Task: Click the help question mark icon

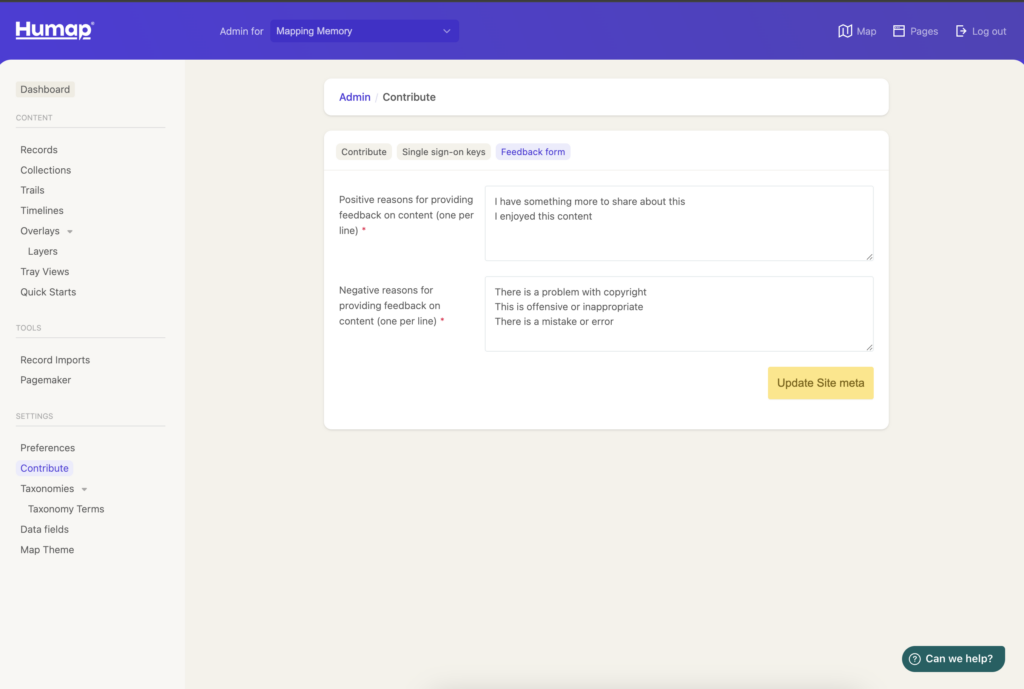Action: click(x=914, y=659)
